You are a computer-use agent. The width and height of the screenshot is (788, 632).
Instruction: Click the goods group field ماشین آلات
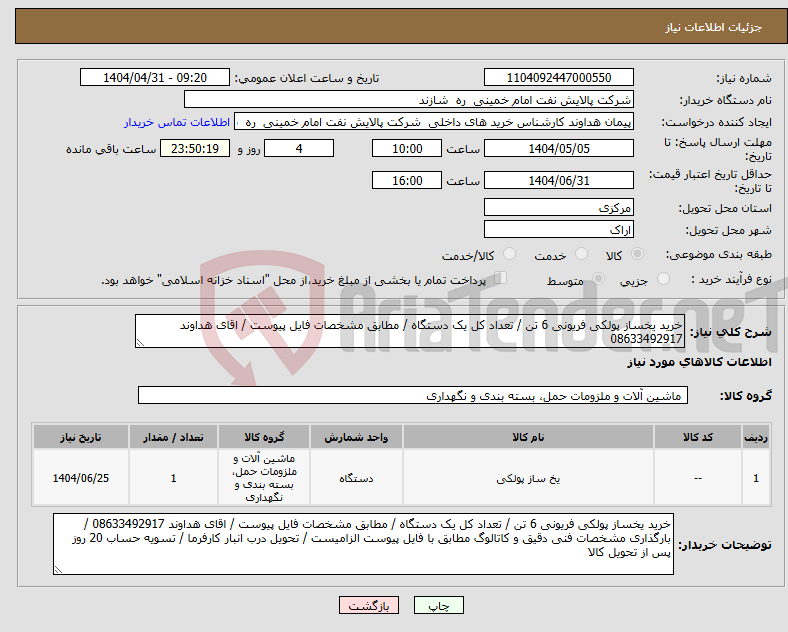[x=413, y=395]
